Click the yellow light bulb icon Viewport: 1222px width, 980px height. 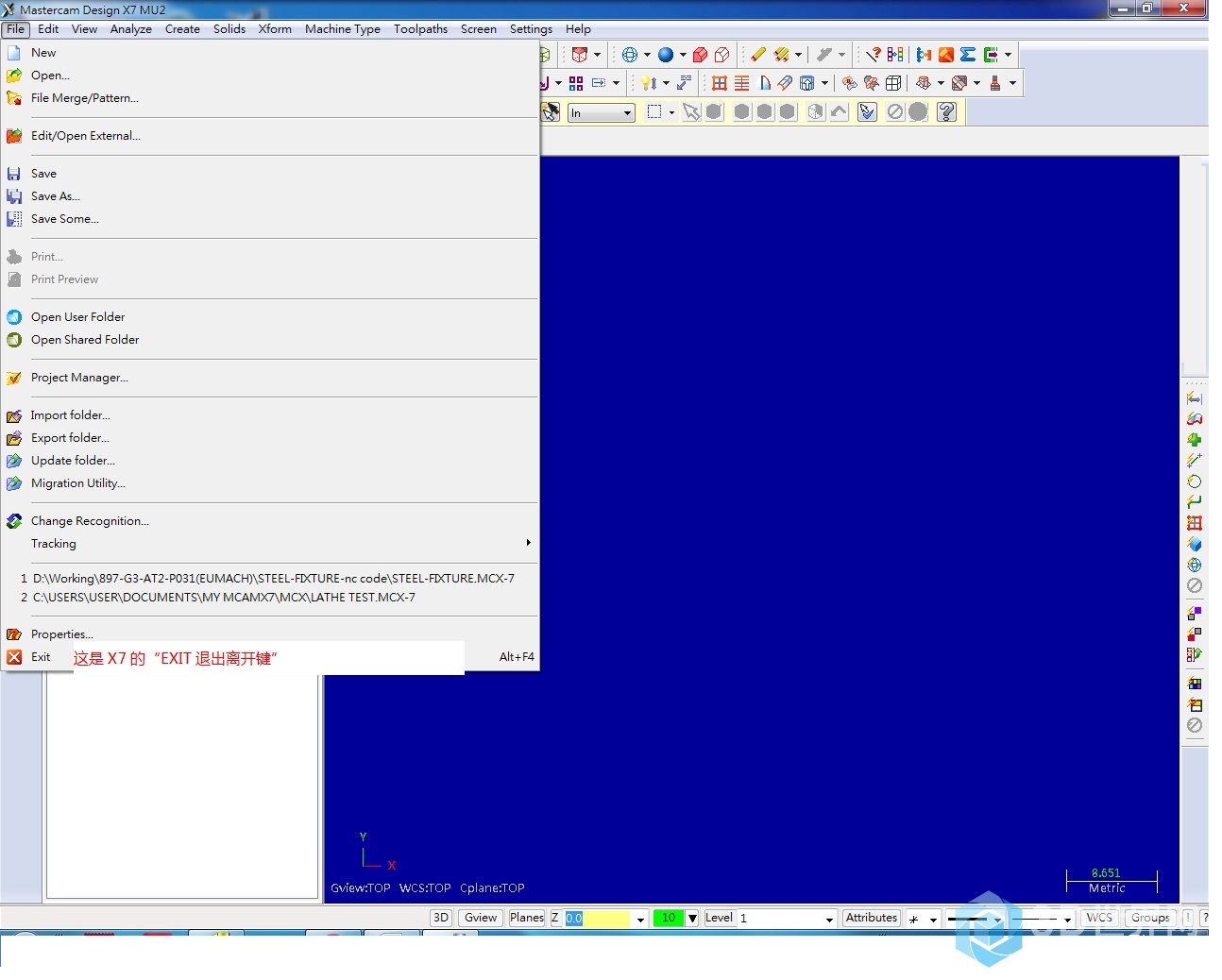(x=648, y=83)
